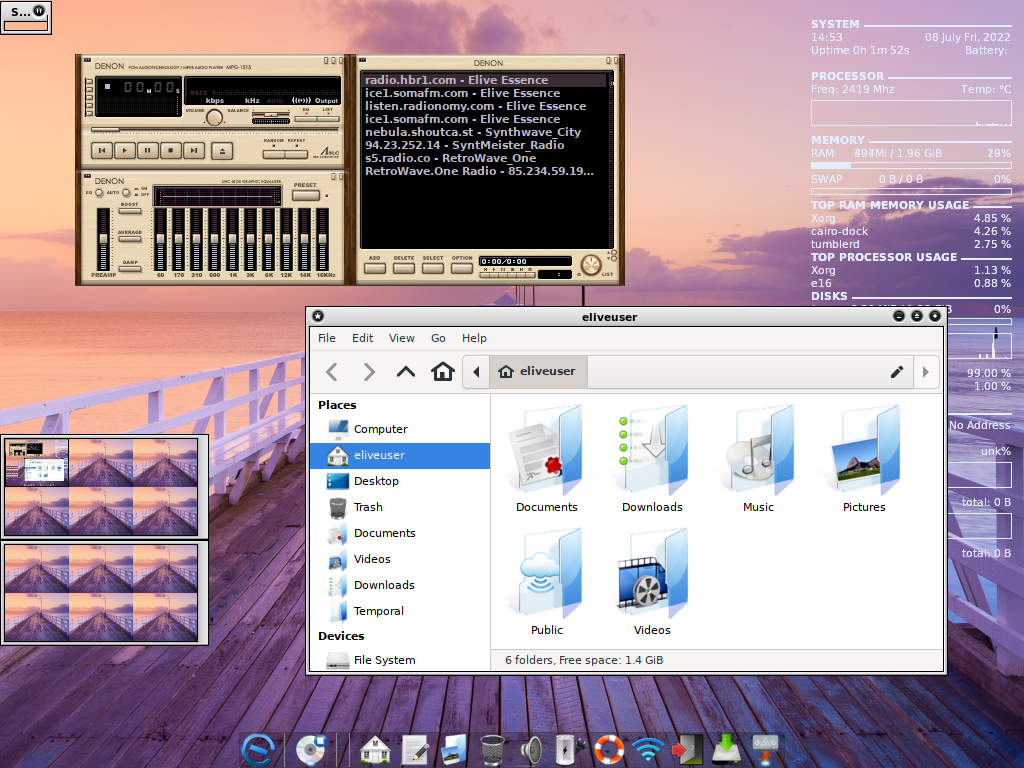Select File System under Devices
The image size is (1024, 768).
(400, 660)
